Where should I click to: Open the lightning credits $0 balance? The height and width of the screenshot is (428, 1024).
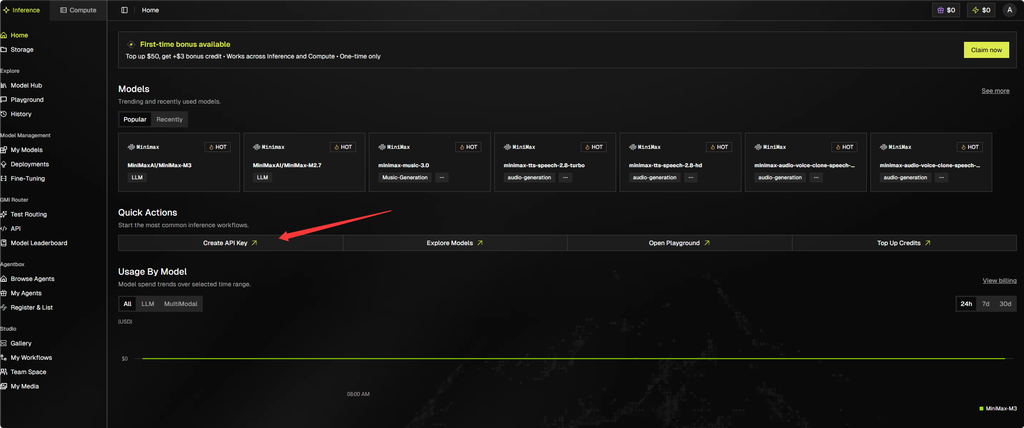[x=981, y=10]
